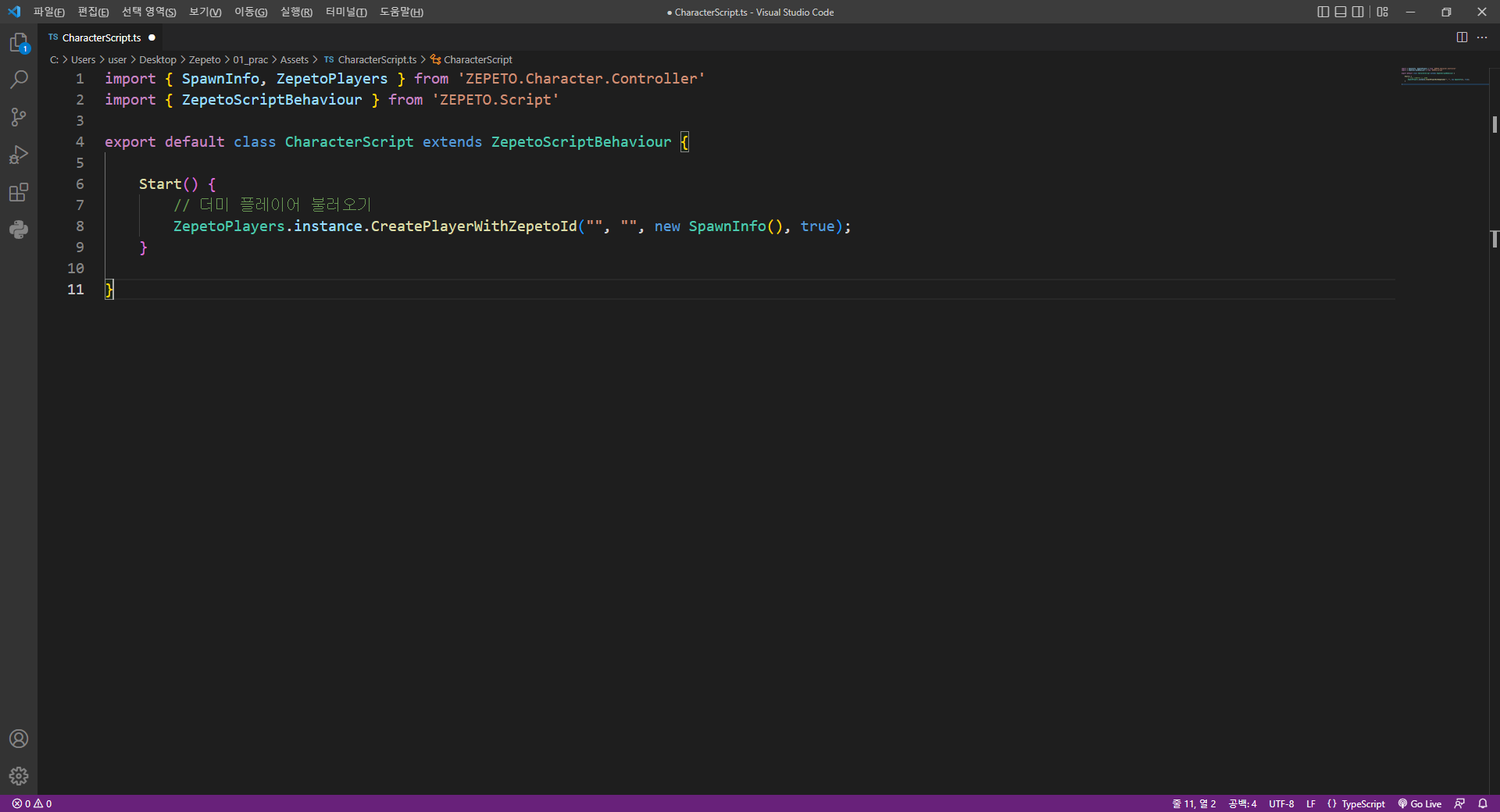Open the 선택 영역(S) menu

148,12
